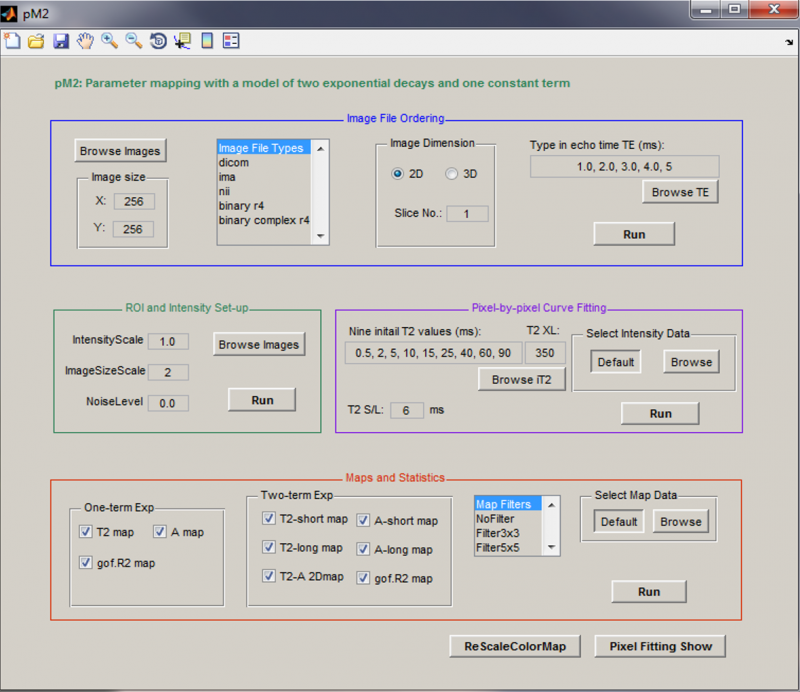This screenshot has height=692, width=800.
Task: Disable the gof.R2 map in One-term Exp
Action: pos(85,563)
